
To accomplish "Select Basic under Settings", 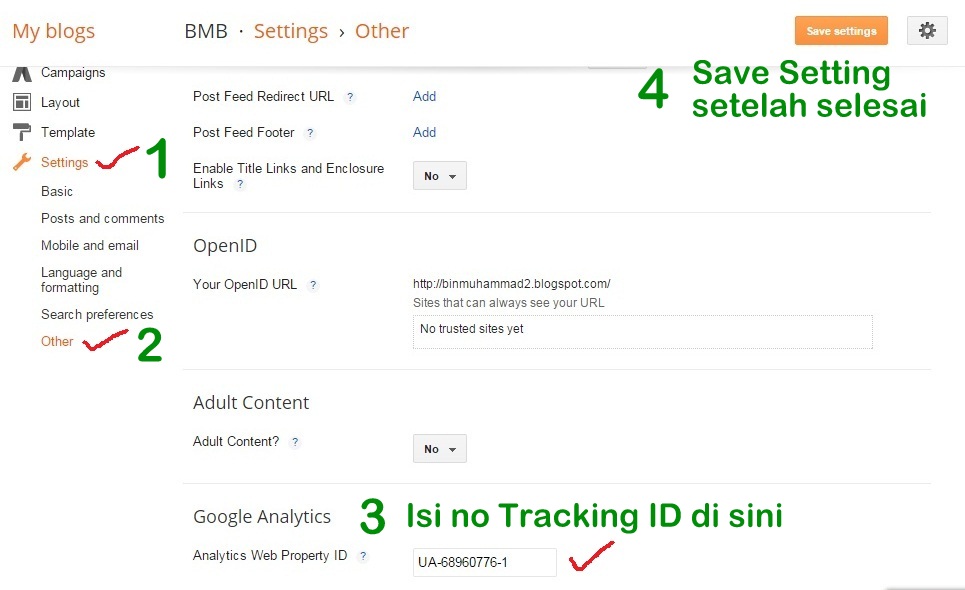I will [x=57, y=191].
